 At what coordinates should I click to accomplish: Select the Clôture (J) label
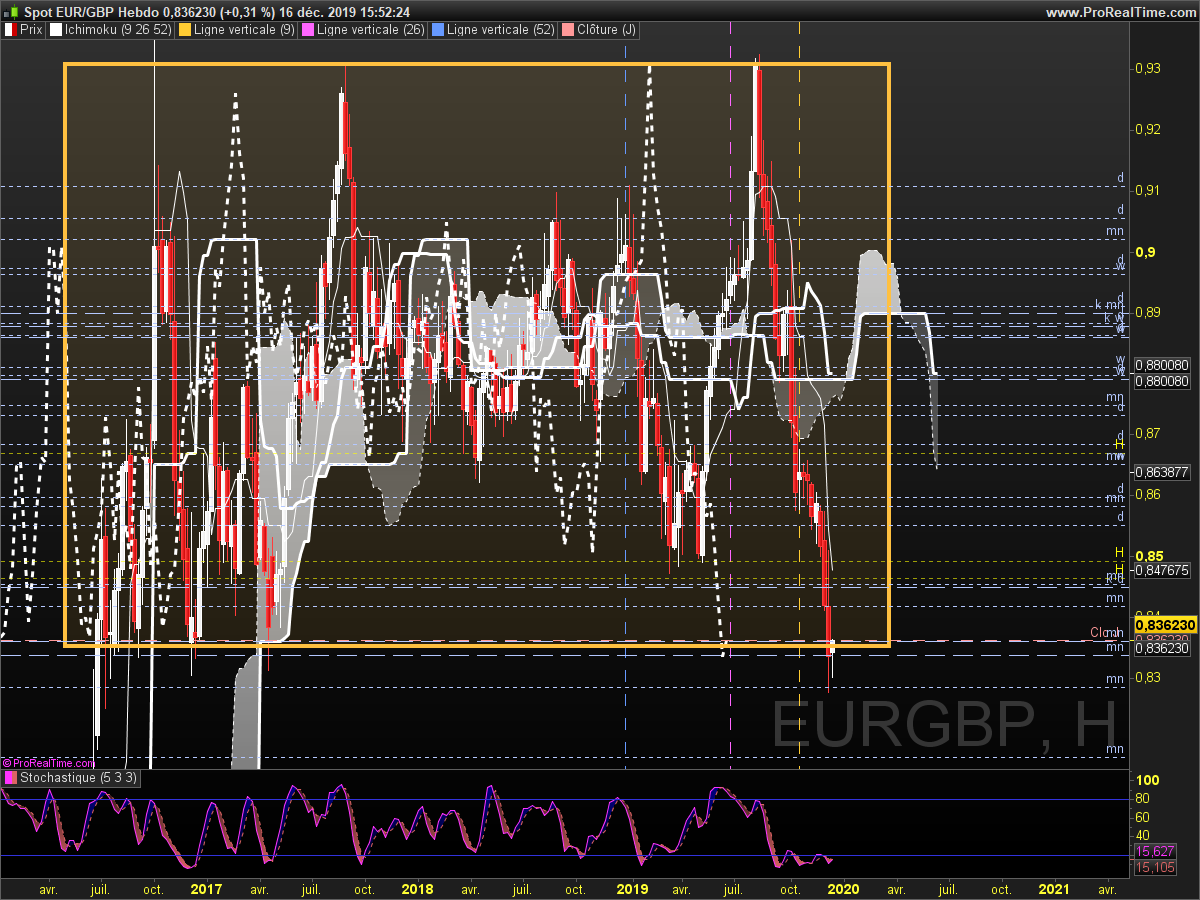(x=604, y=31)
